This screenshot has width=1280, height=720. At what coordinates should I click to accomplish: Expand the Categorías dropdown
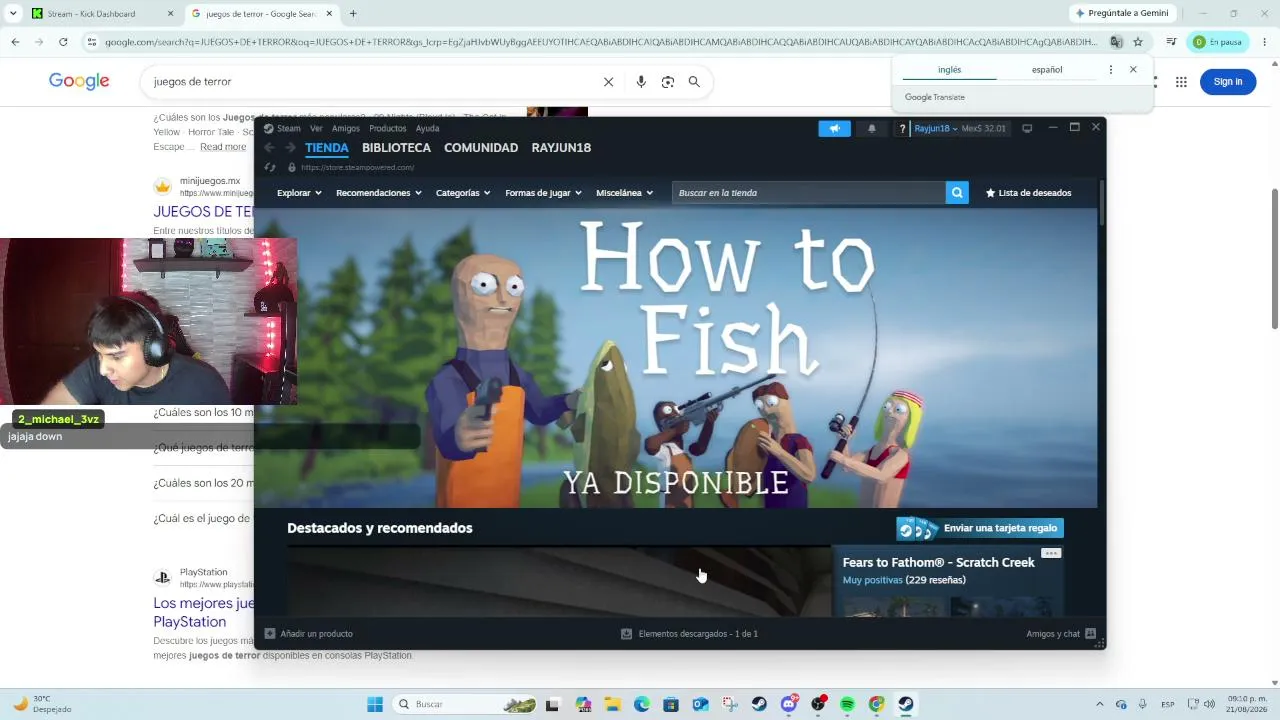click(464, 193)
